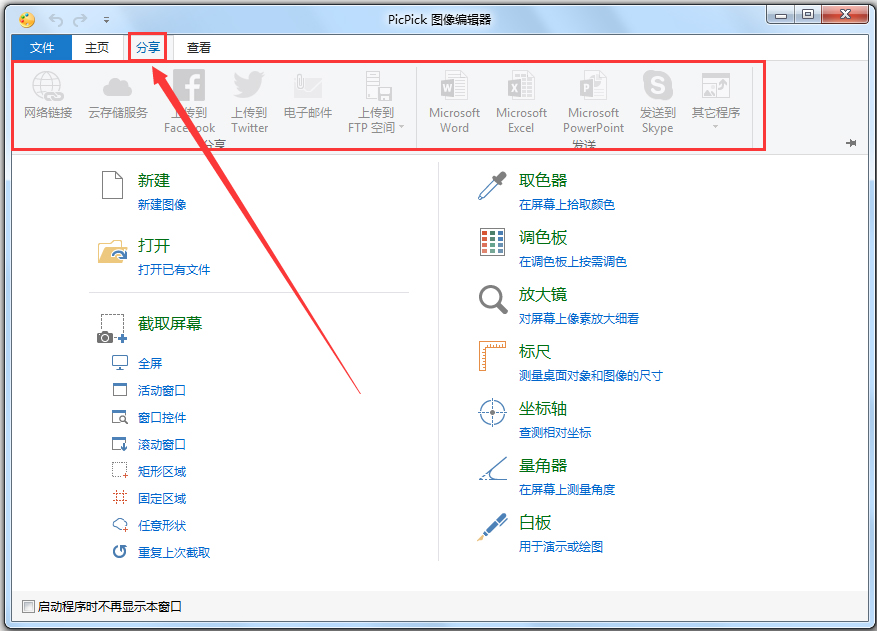Image resolution: width=877 pixels, height=631 pixels.
Task: Click the 截取屏幕 heading
Action: click(170, 323)
